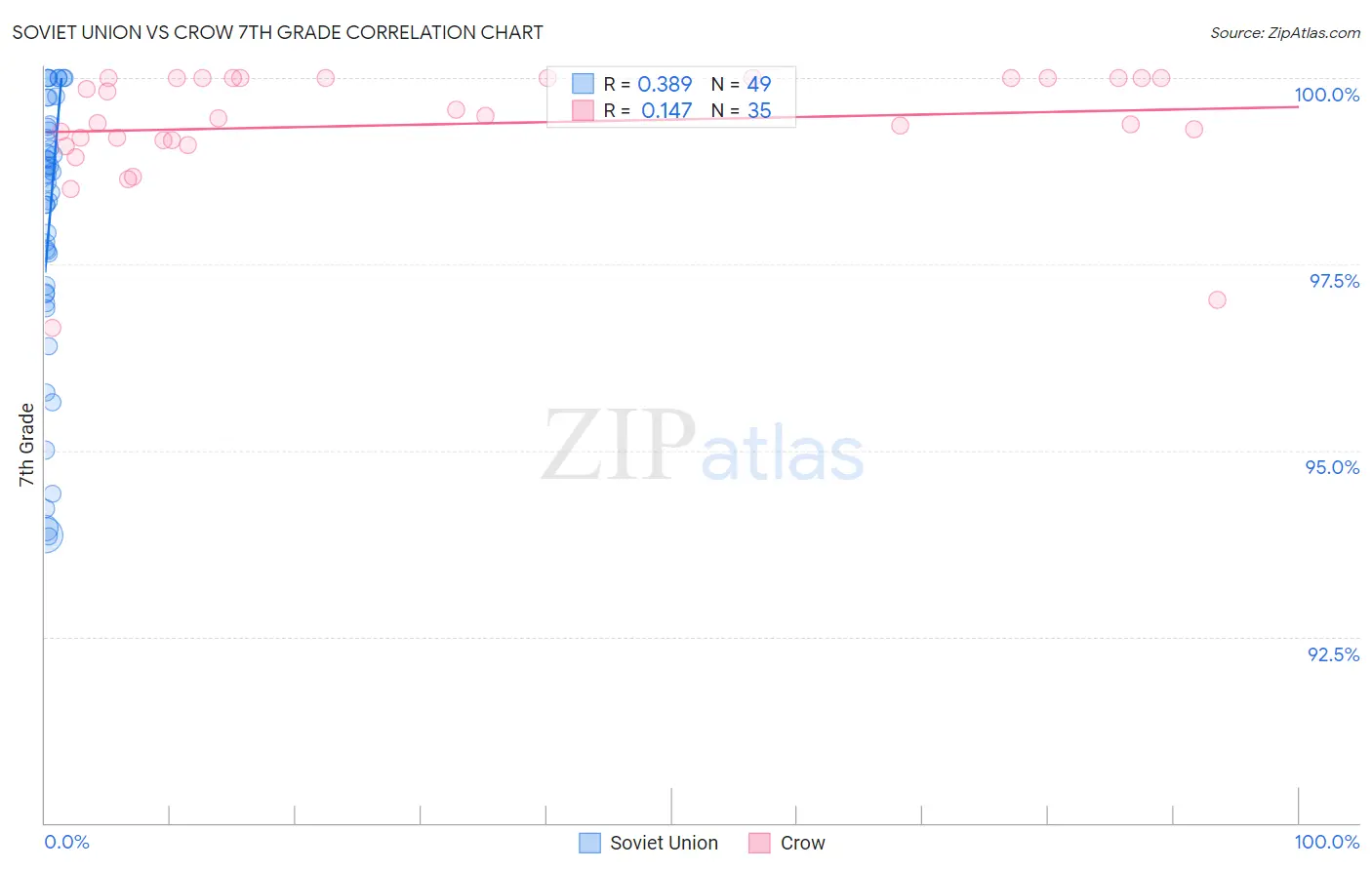The image size is (1372, 870).
Task: Click the Soviet Union blue legend swatch
Action: [589, 843]
